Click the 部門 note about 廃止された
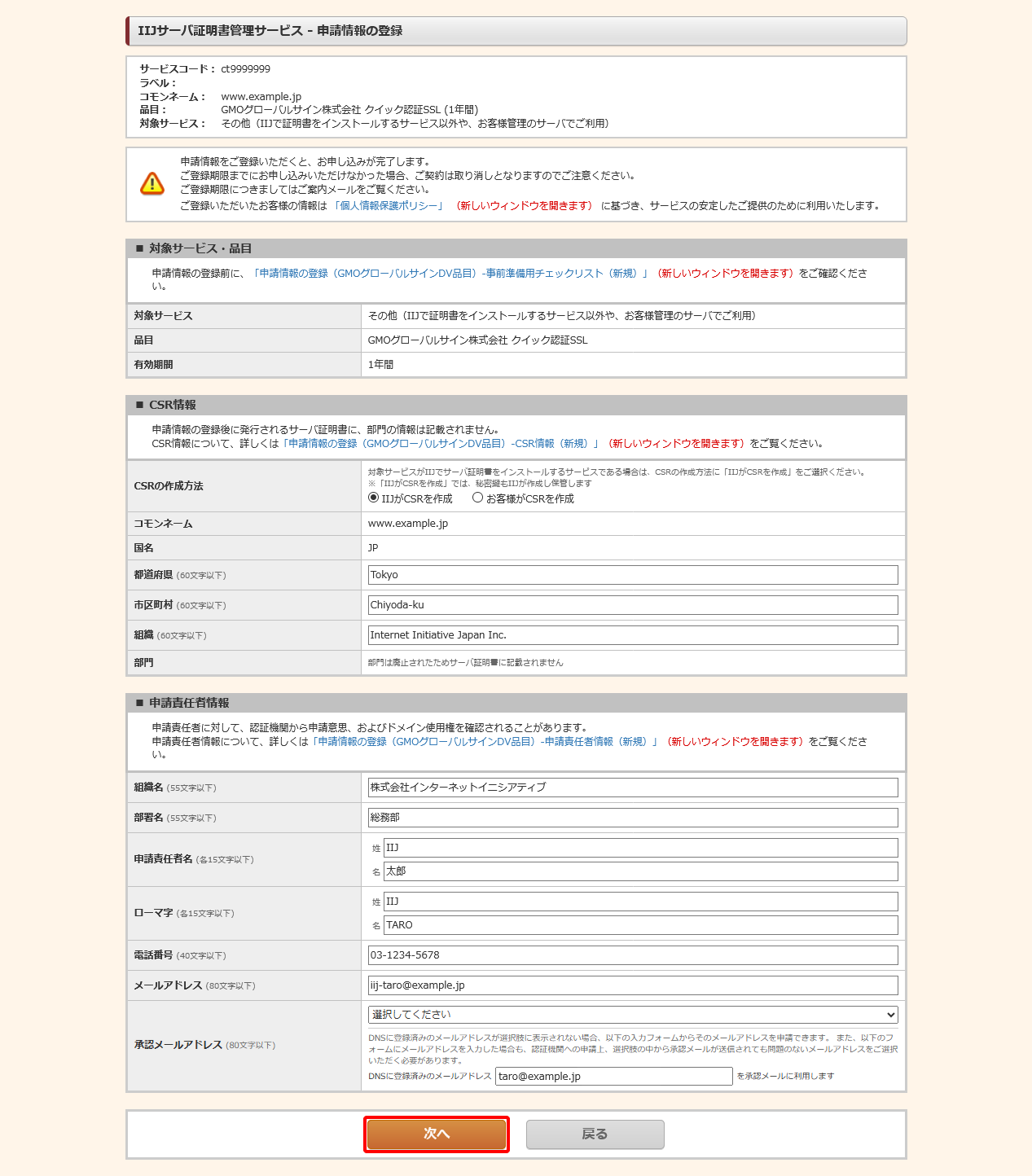 465,663
